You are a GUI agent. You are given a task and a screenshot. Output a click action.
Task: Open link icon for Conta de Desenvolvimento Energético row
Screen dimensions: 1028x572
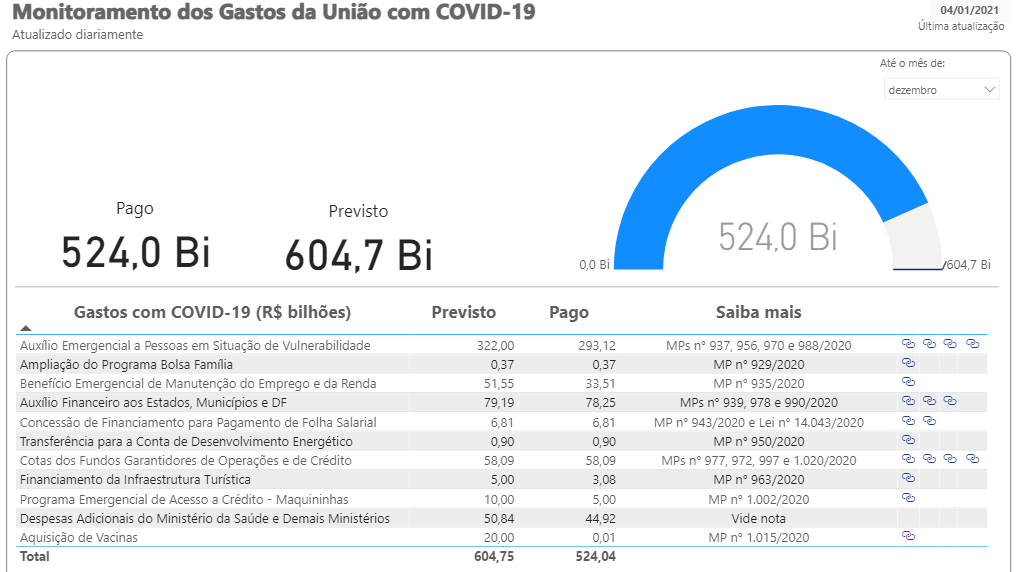[908, 439]
